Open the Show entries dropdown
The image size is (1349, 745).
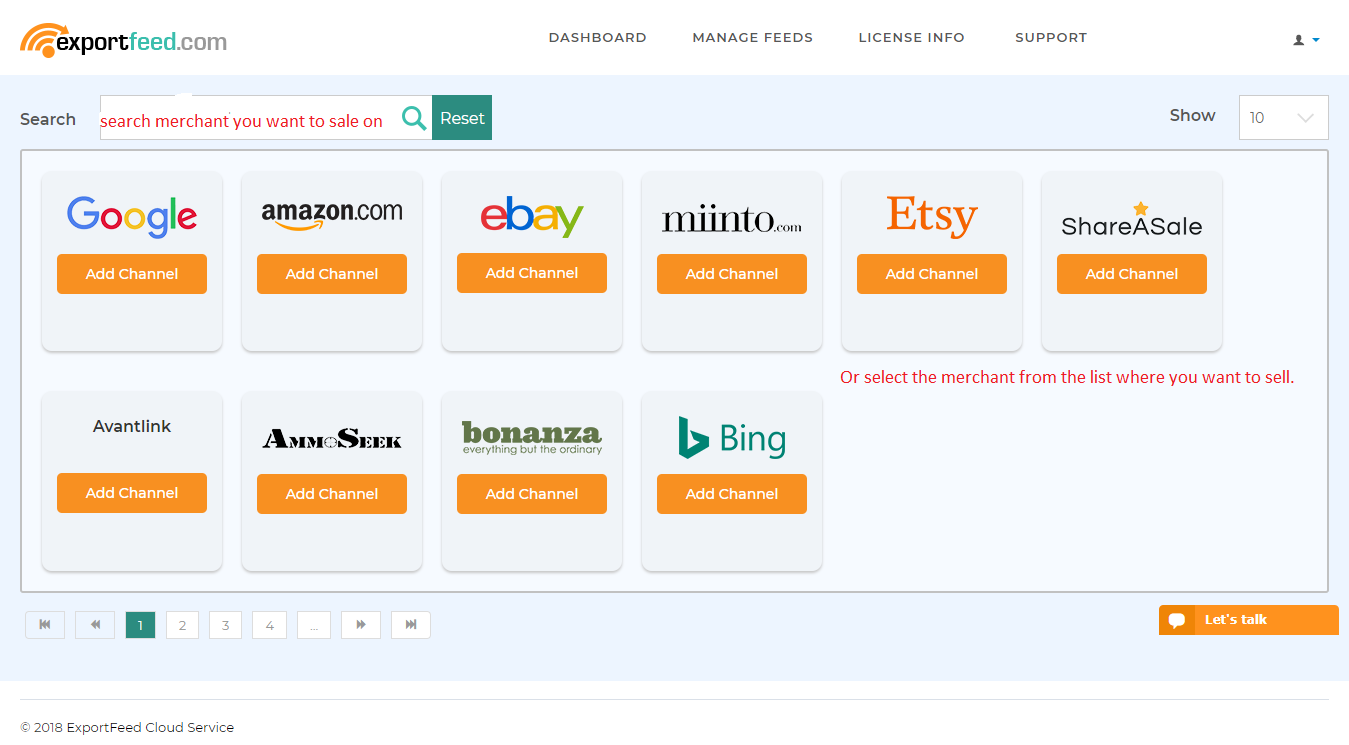1283,117
